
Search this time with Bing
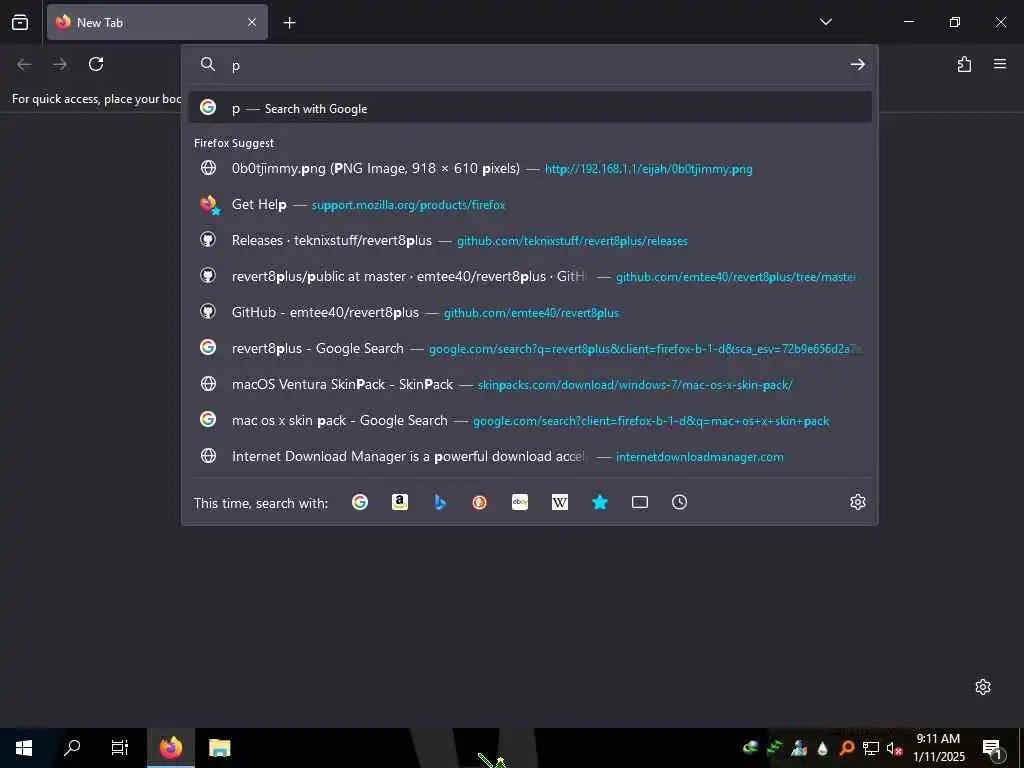[x=440, y=502]
